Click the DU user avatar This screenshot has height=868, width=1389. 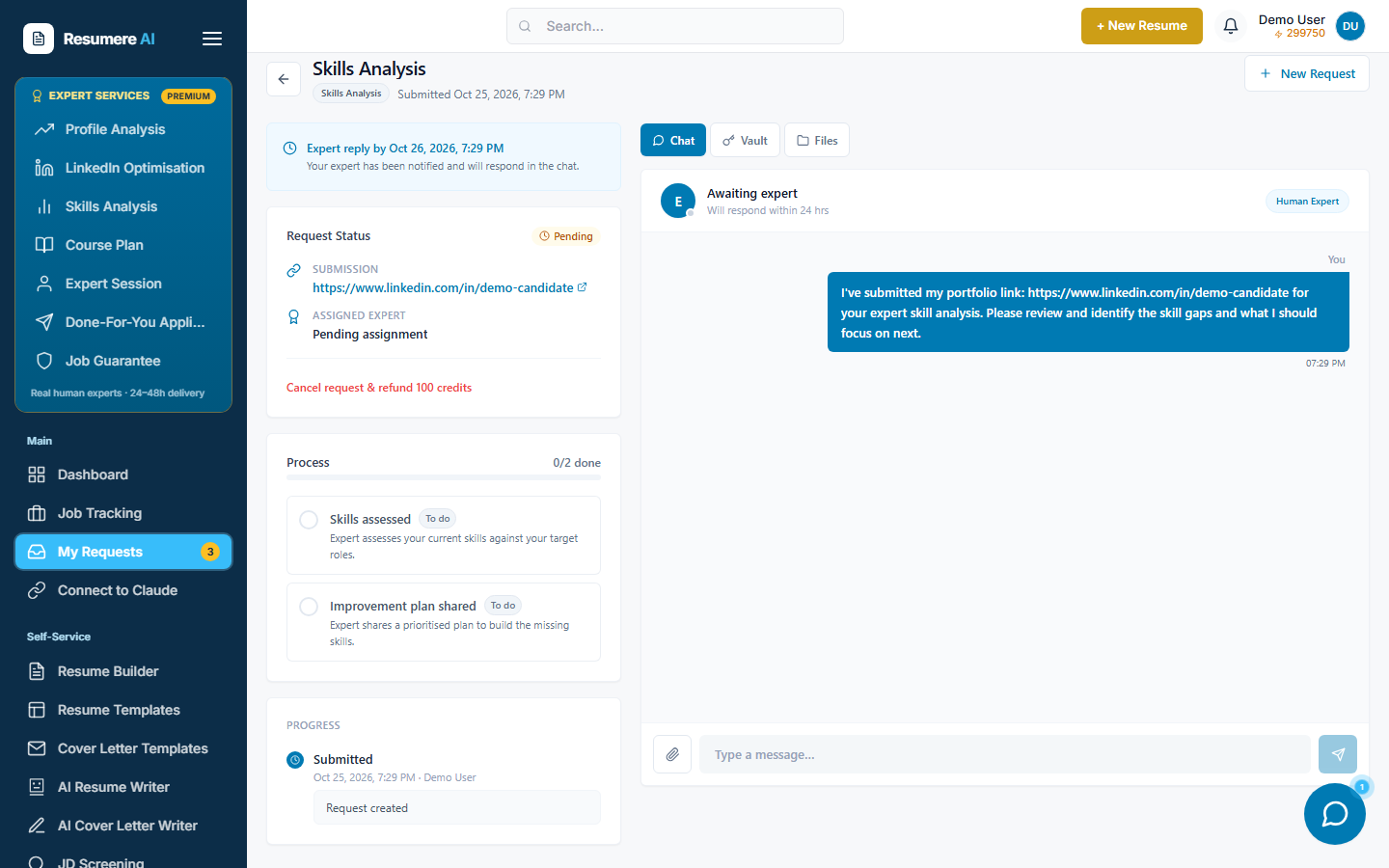1350,26
